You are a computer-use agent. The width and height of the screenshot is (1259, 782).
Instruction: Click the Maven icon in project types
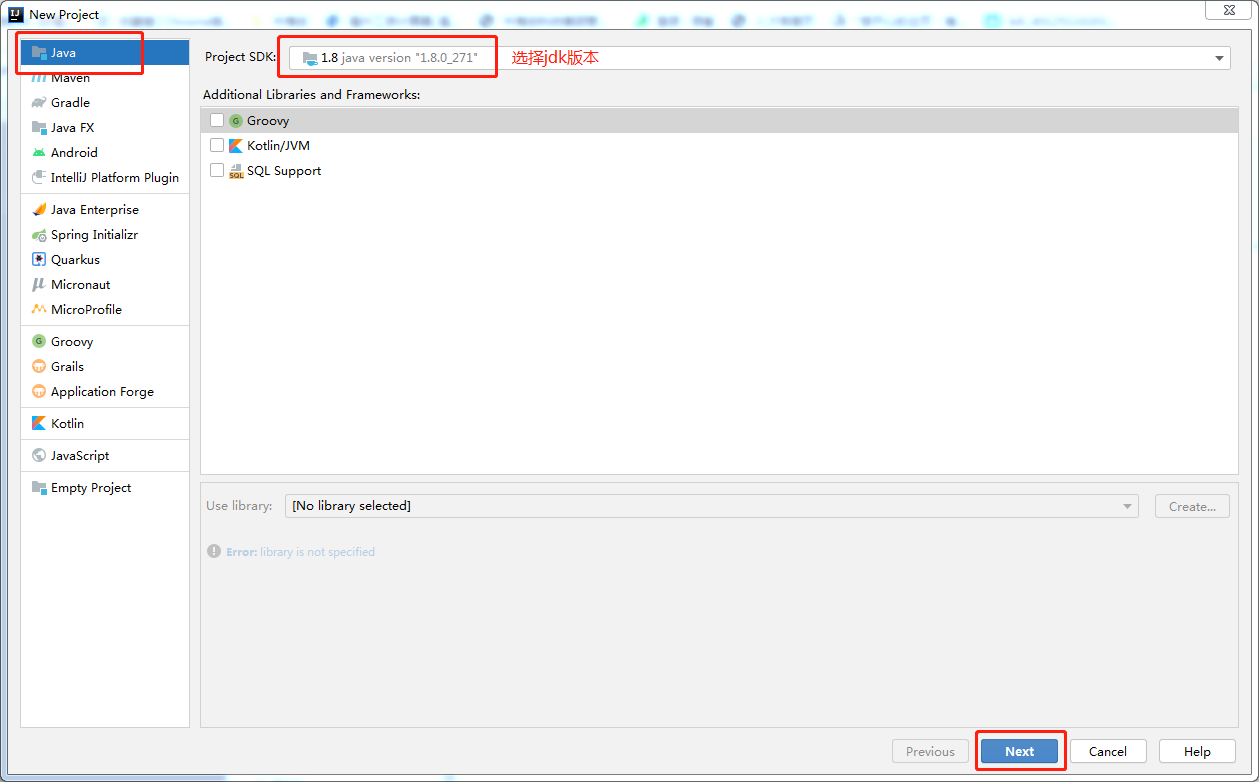[x=39, y=78]
